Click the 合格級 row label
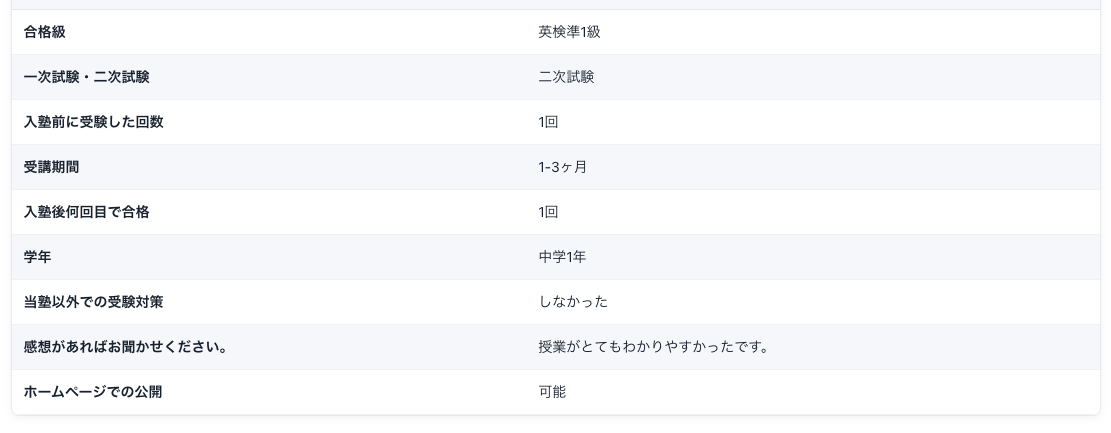 (x=45, y=32)
